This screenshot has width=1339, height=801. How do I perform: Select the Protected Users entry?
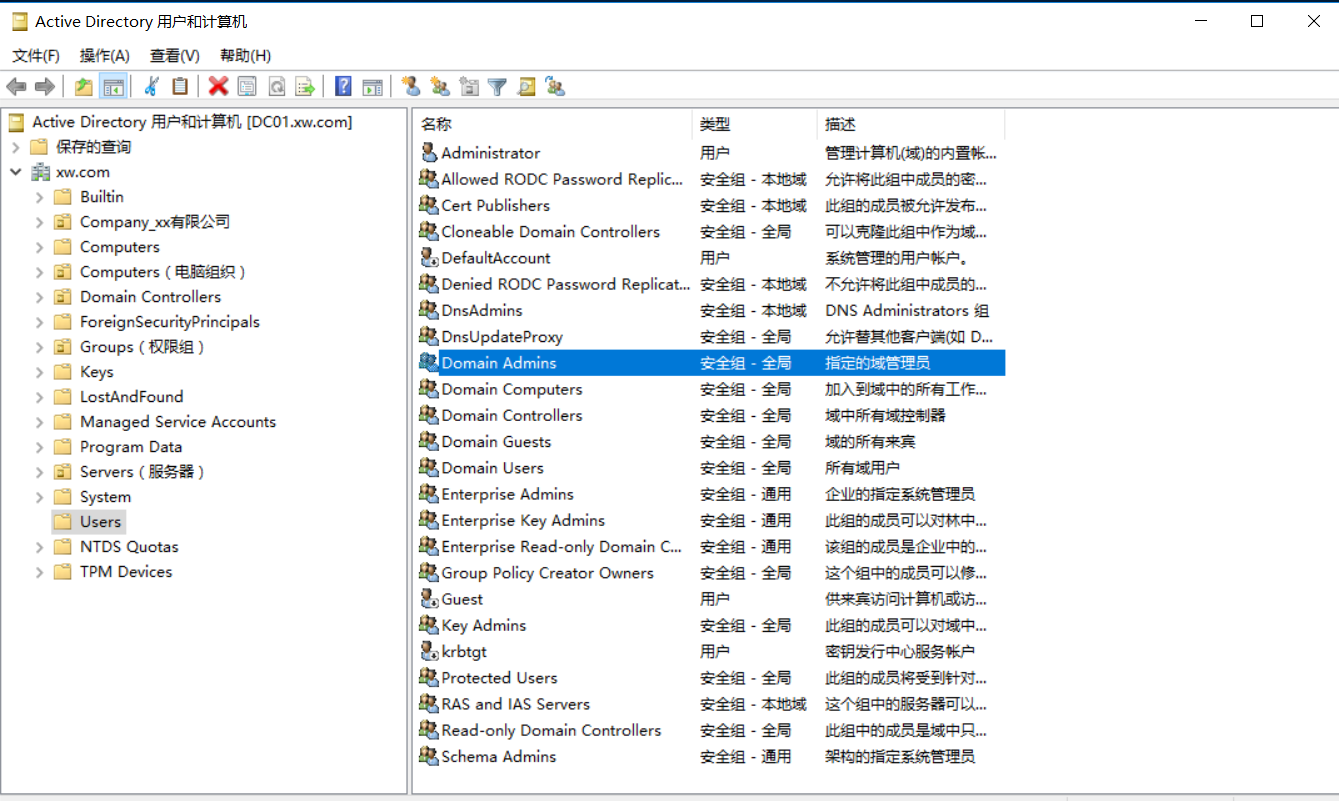(500, 678)
